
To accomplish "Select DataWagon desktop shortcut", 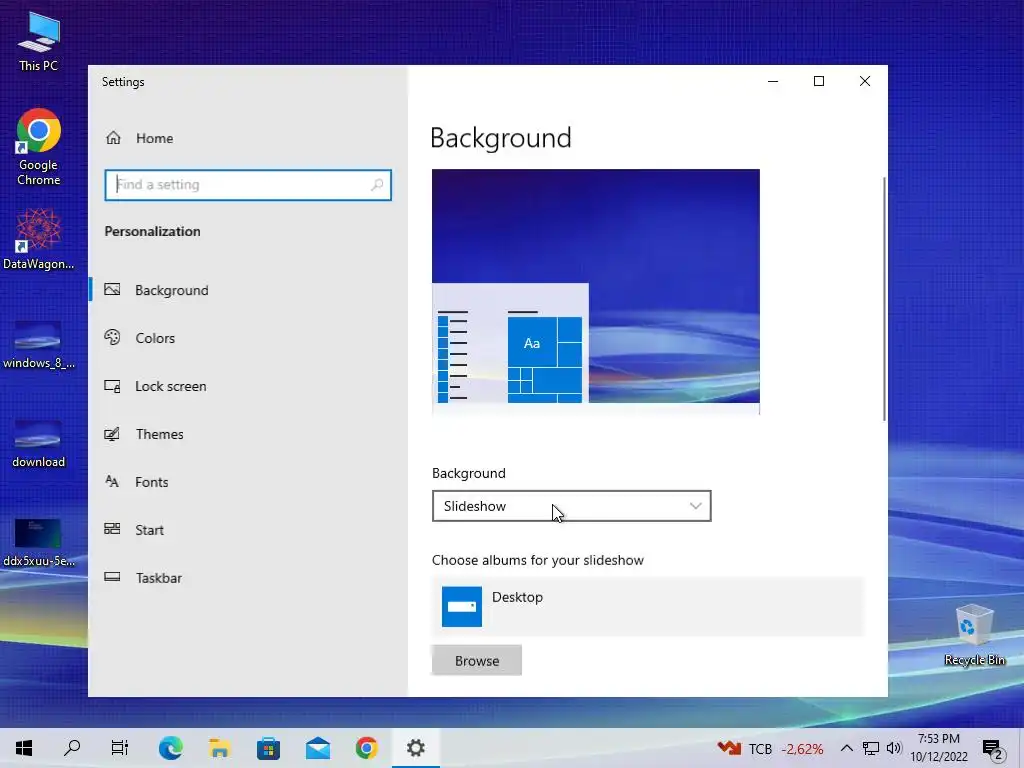I will point(39,239).
